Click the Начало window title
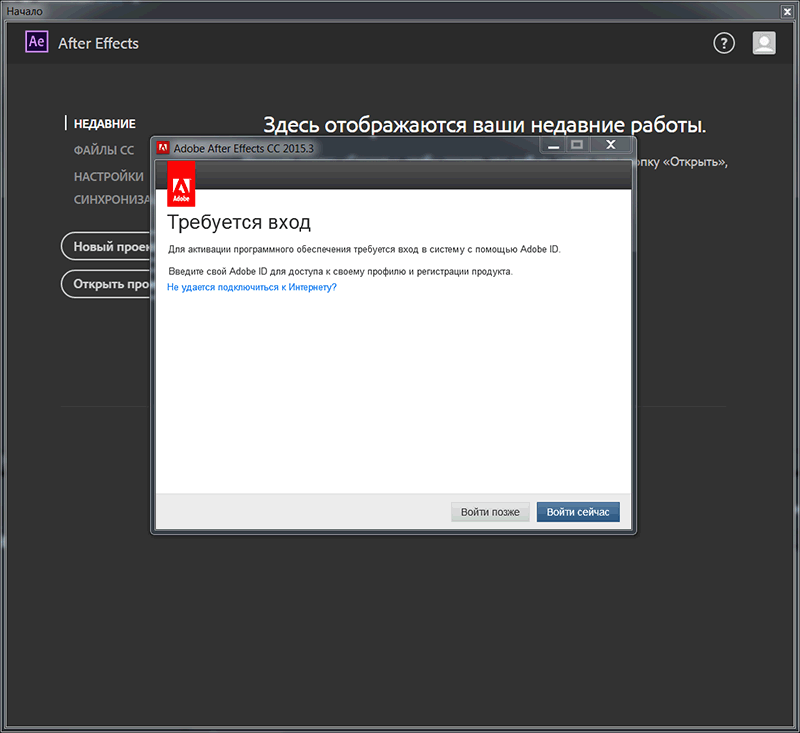 (24, 11)
